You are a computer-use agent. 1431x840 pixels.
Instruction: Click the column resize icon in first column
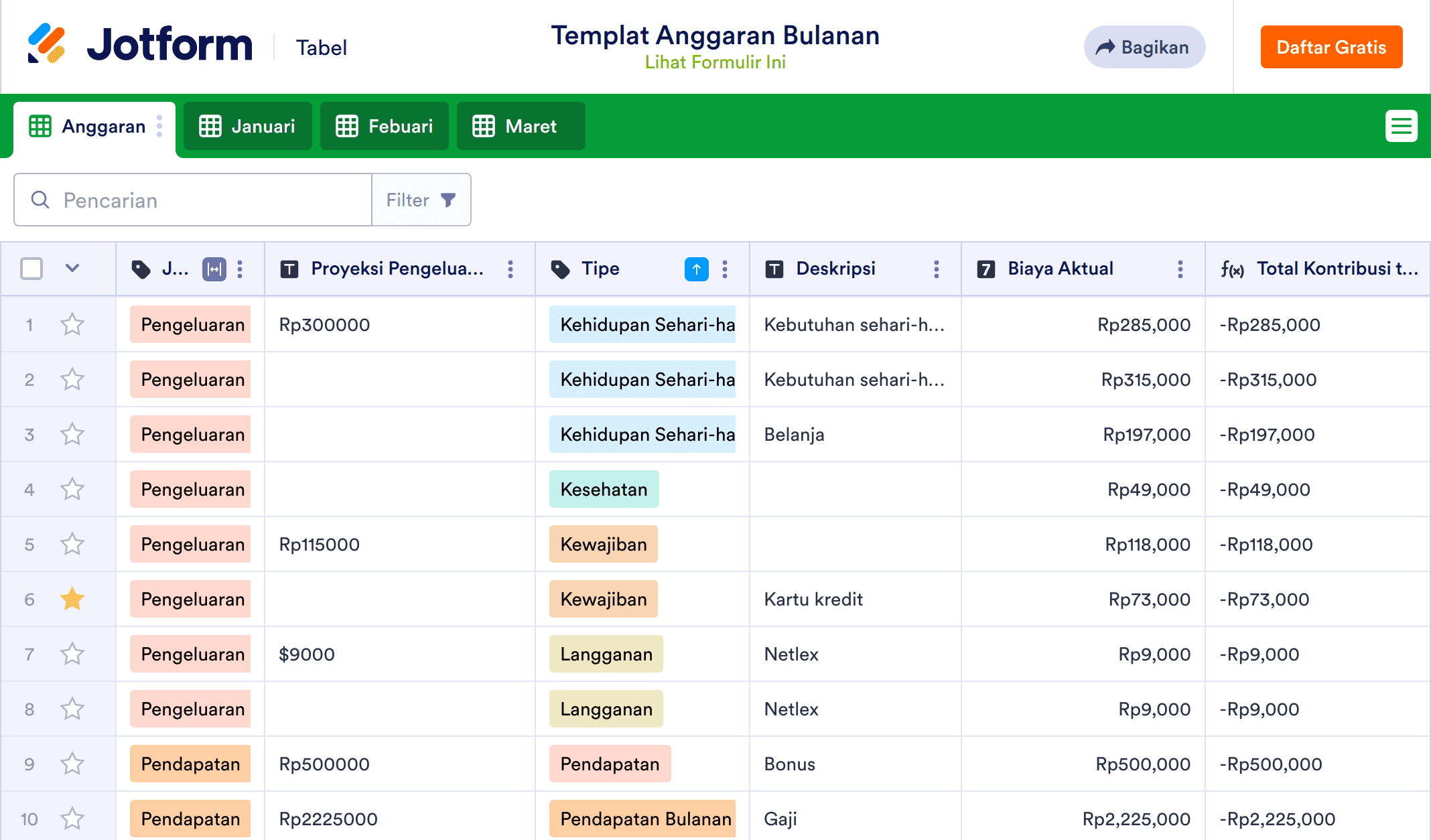coord(214,269)
